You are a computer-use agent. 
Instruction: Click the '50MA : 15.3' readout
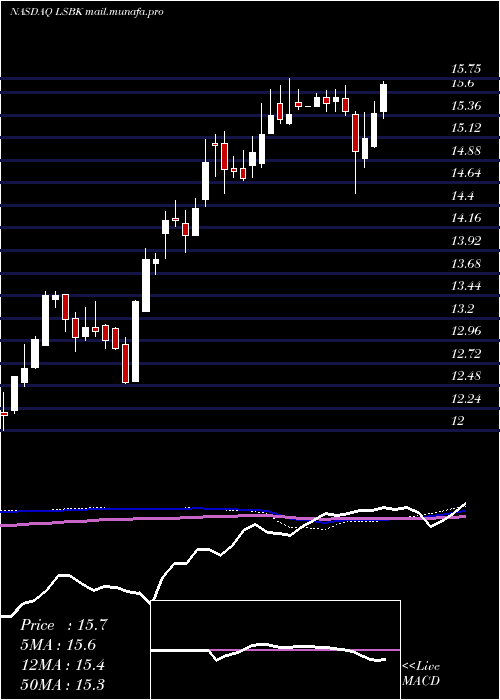point(62,684)
